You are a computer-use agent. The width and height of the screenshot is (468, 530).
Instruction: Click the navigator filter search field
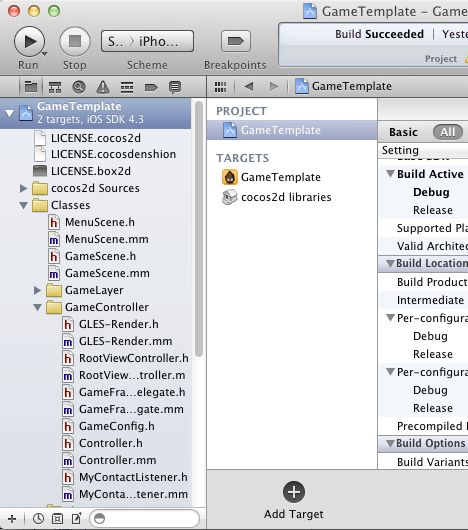[144, 519]
